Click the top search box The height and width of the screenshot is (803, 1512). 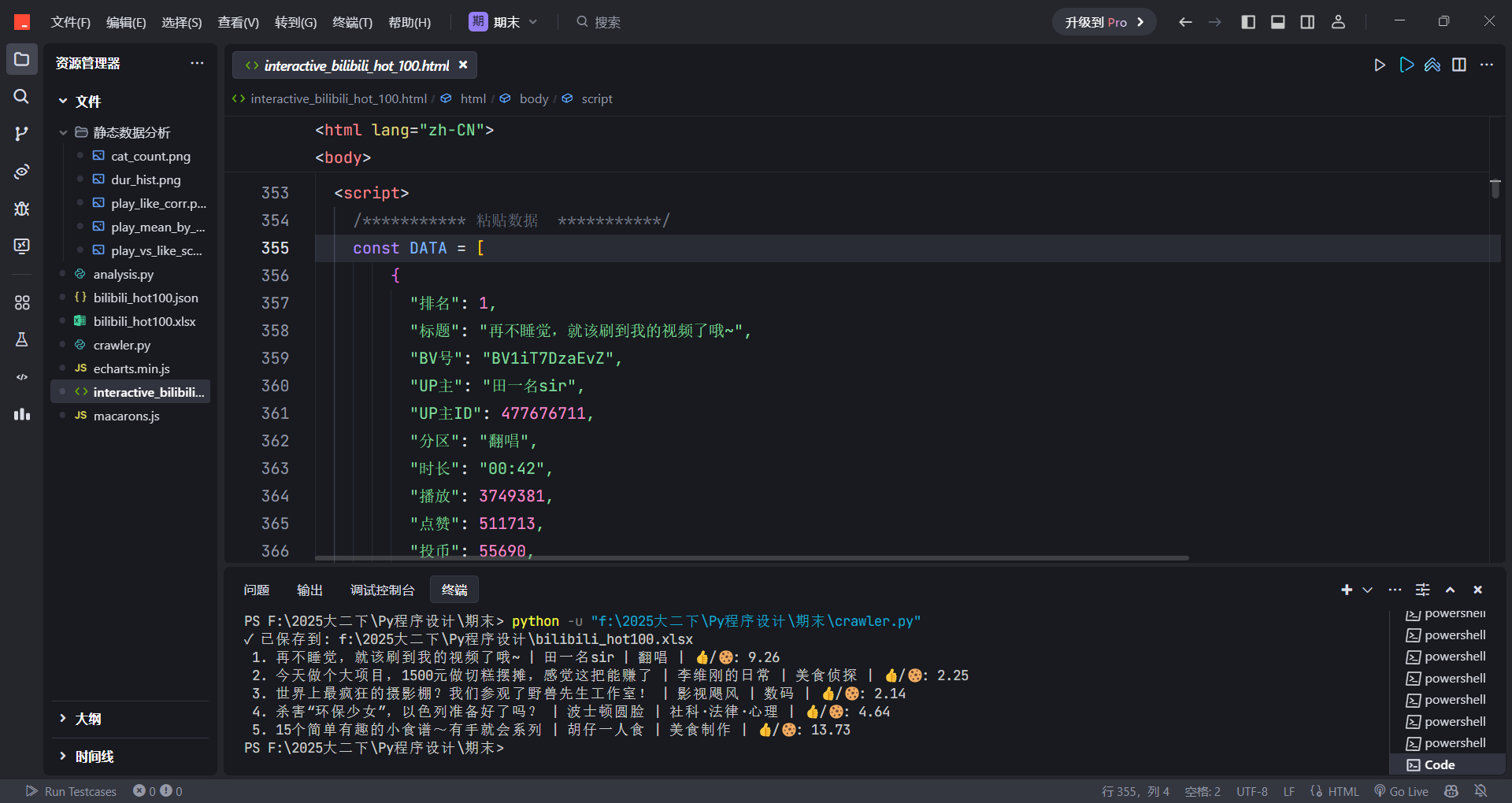point(598,22)
